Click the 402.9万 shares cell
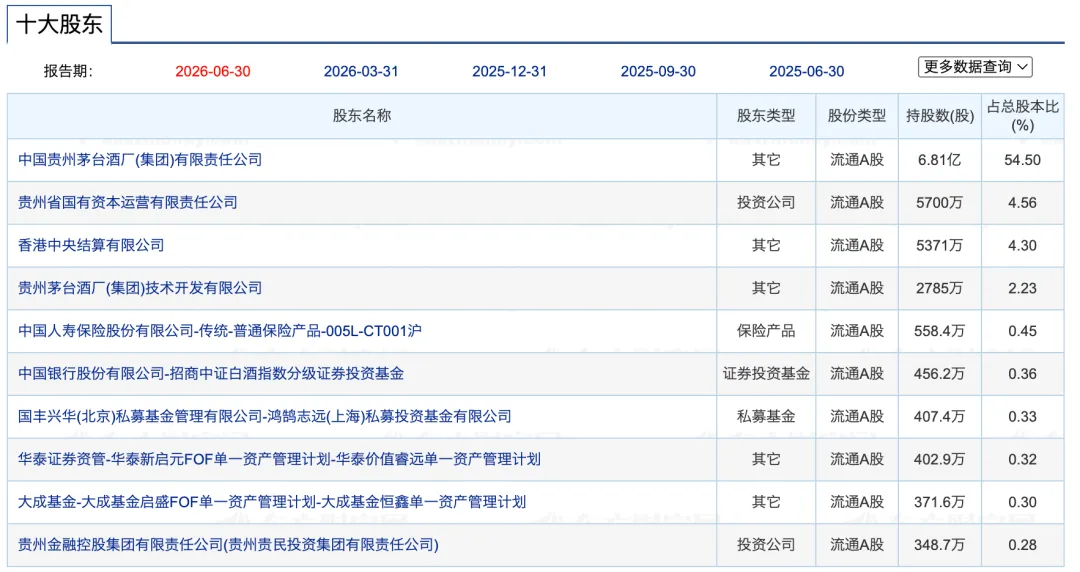1080x572 pixels. click(939, 459)
